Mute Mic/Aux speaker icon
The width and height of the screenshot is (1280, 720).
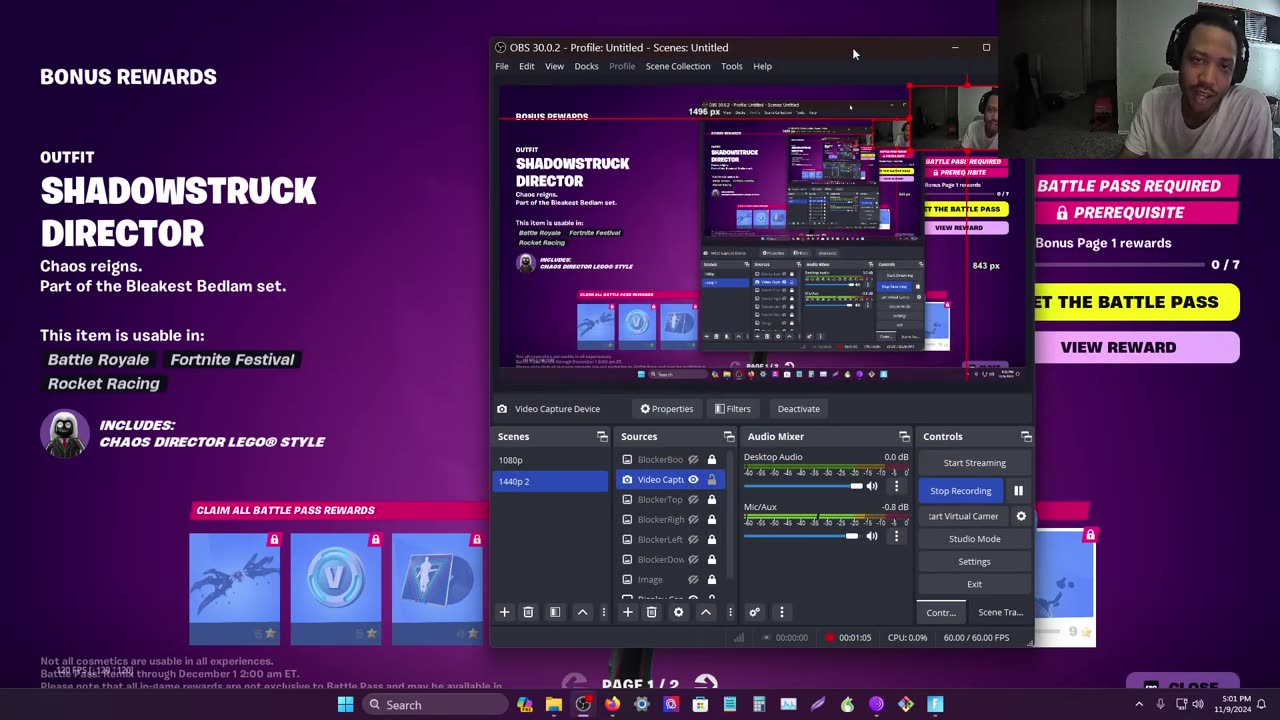click(x=872, y=536)
